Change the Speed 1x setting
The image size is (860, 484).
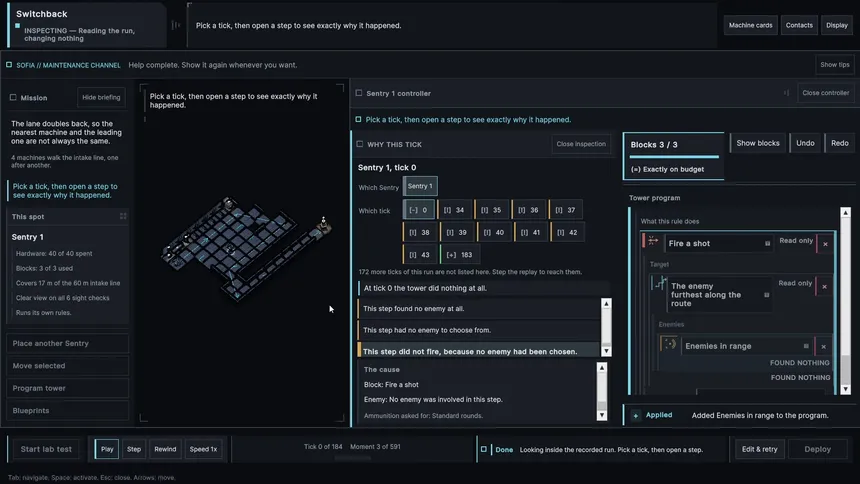(203, 449)
